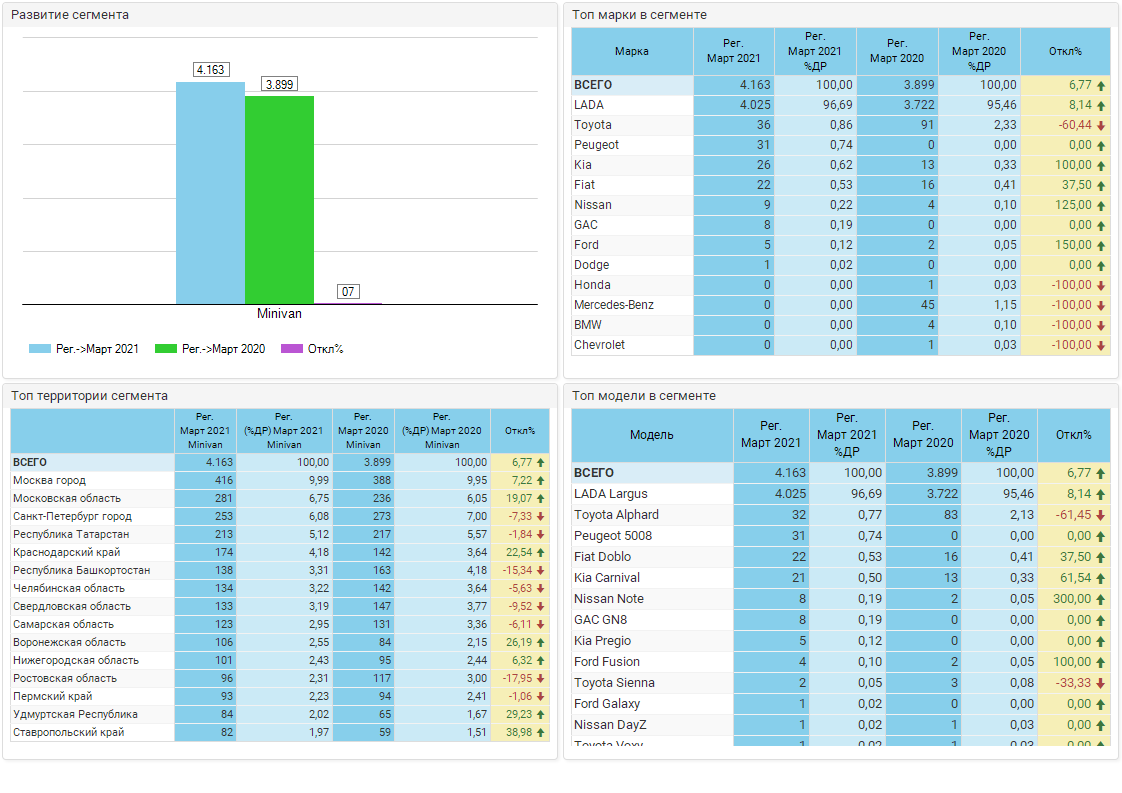Click the up arrow in LADA Largus row
1122x793 pixels.
(x=1101, y=494)
